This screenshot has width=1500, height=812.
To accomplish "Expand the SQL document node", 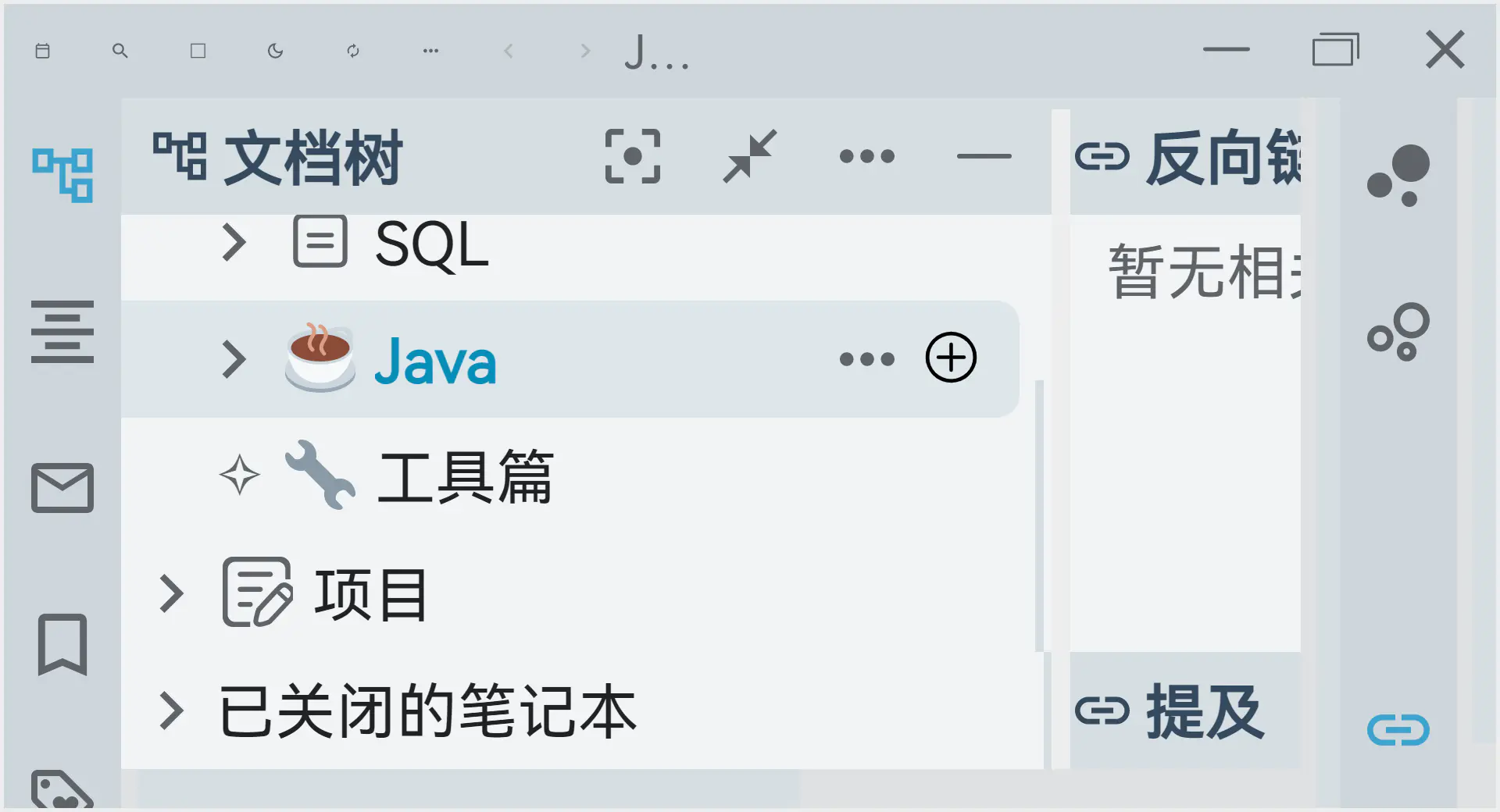I will click(234, 242).
